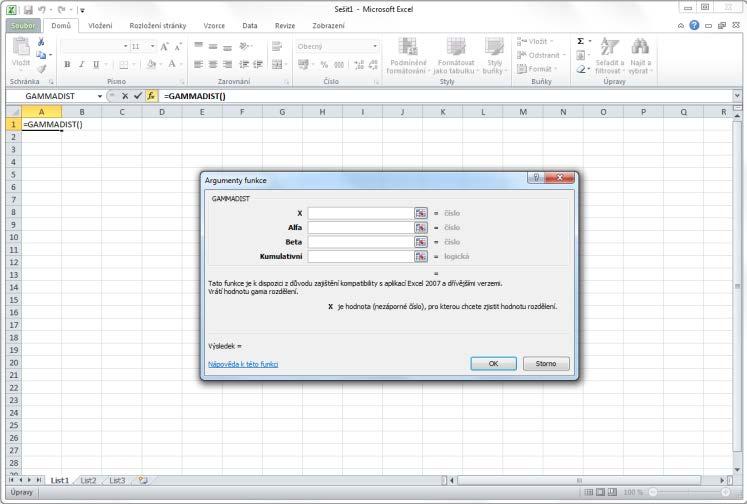This screenshot has height=504, width=747.
Task: Click the insert function fx icon
Action: coord(151,96)
